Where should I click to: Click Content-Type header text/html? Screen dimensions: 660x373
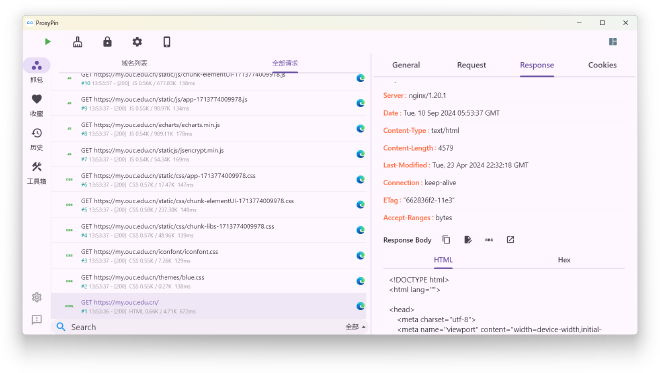point(445,131)
